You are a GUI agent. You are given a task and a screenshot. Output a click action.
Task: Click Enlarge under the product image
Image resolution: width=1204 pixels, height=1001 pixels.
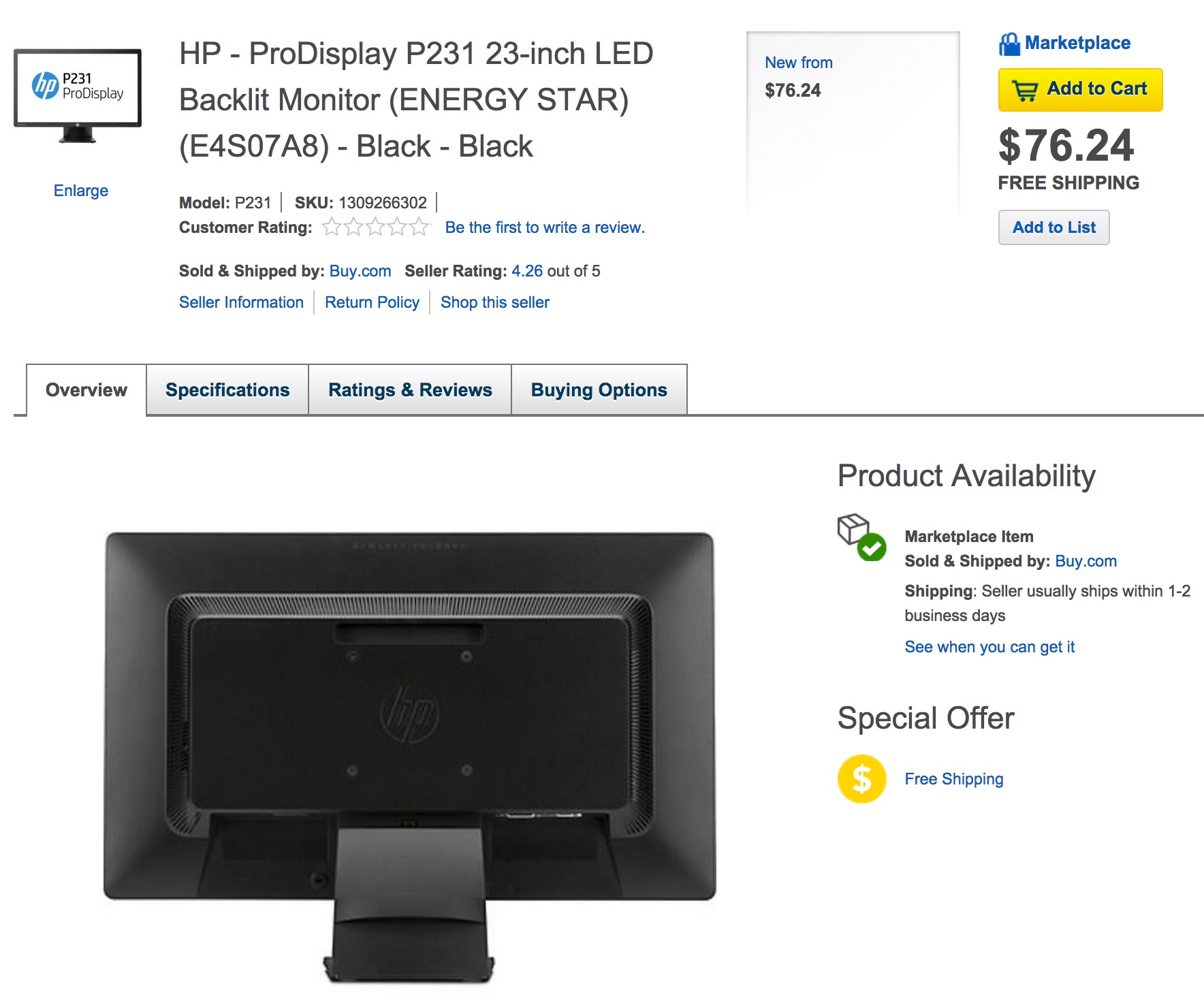pos(80,190)
